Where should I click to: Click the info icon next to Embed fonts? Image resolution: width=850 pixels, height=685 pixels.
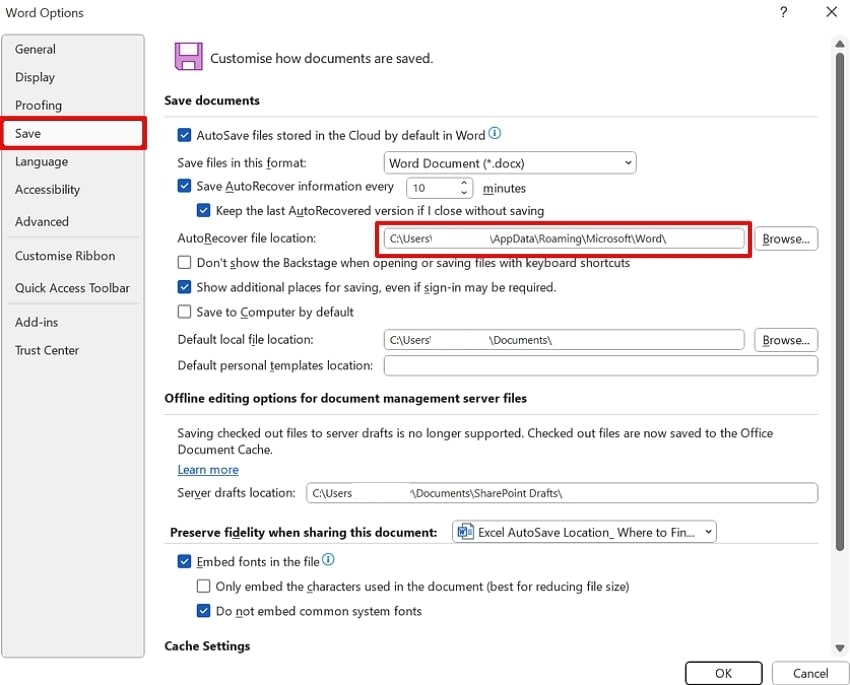click(x=328, y=561)
